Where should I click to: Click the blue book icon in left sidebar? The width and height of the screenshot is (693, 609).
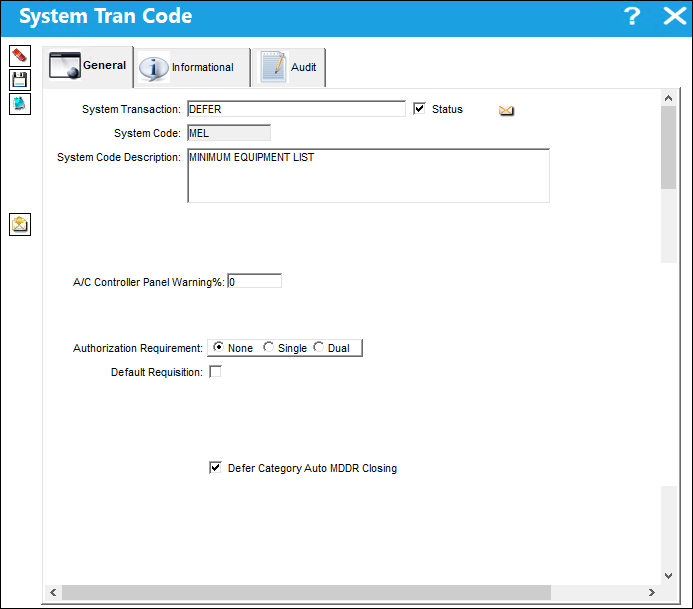20,104
